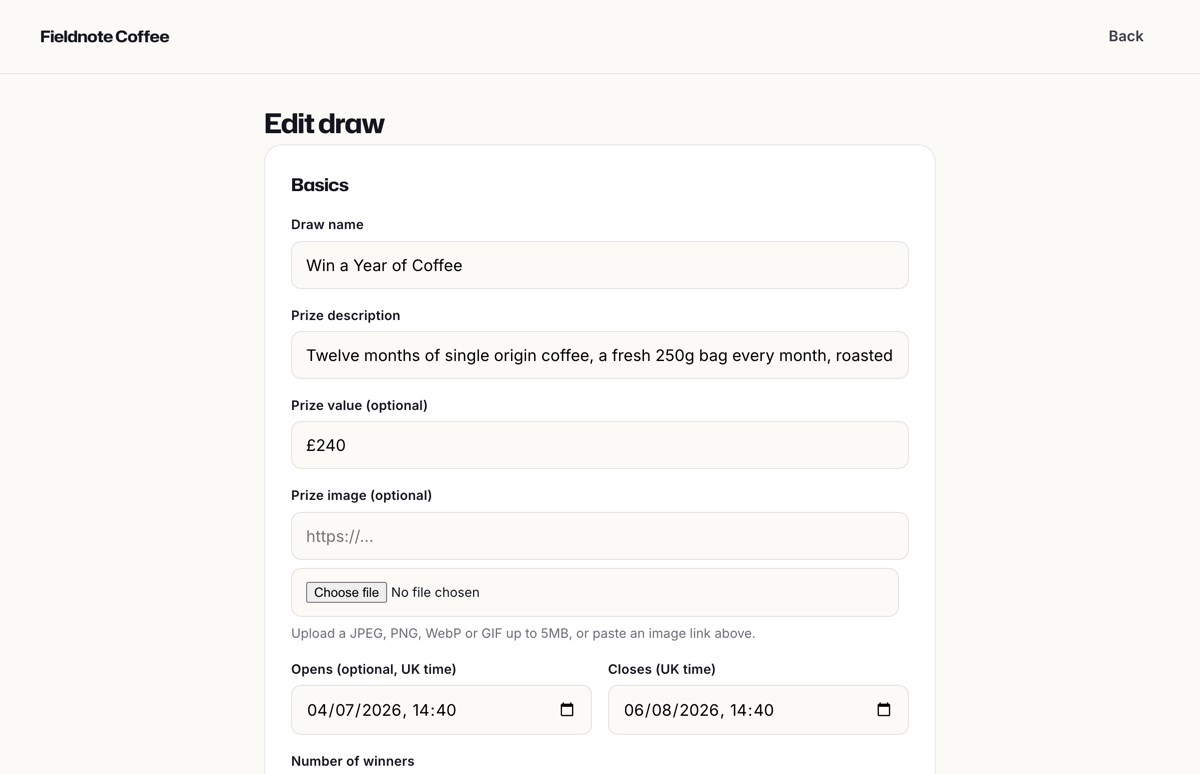Focus the Draw name field
This screenshot has height=774, width=1200.
[600, 265]
